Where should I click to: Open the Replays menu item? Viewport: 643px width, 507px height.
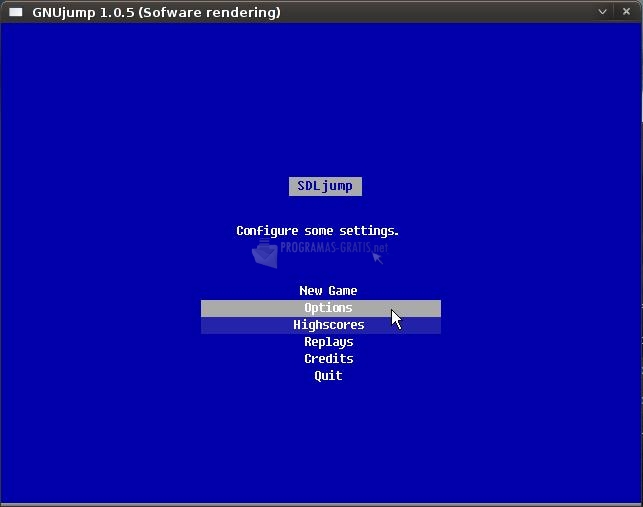pos(328,342)
